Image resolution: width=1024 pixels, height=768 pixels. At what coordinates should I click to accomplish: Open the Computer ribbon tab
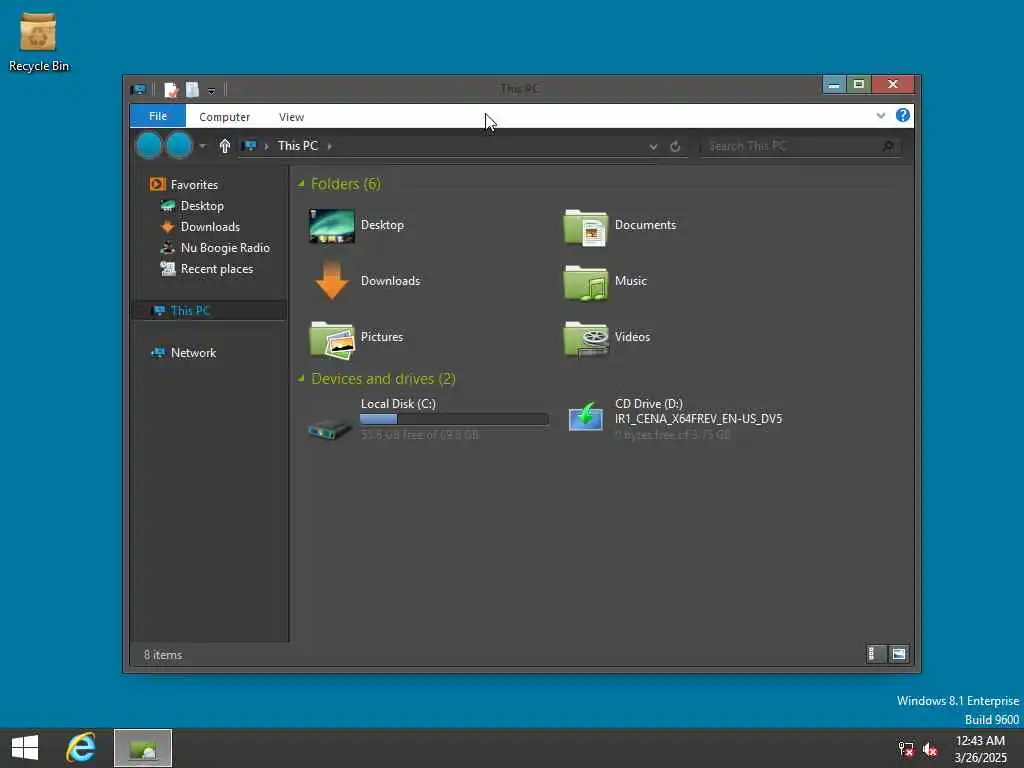(225, 117)
